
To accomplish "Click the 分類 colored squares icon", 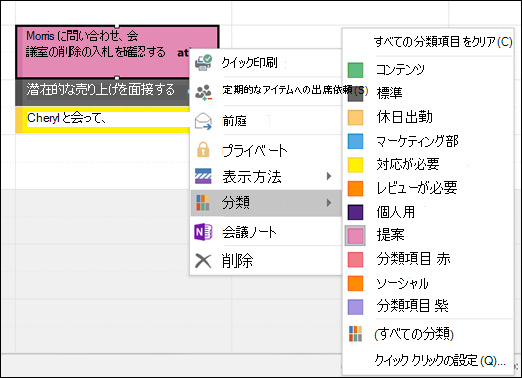I will click(x=203, y=203).
